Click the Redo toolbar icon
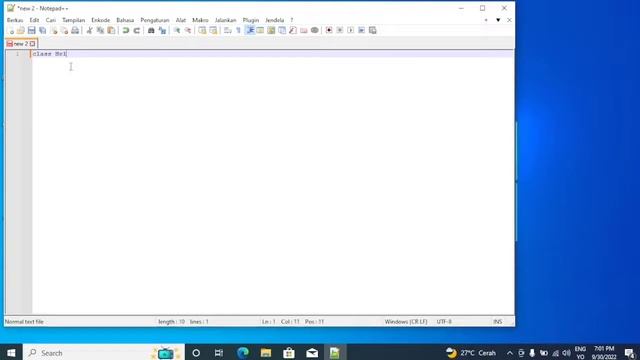The image size is (640, 360). coord(137,31)
